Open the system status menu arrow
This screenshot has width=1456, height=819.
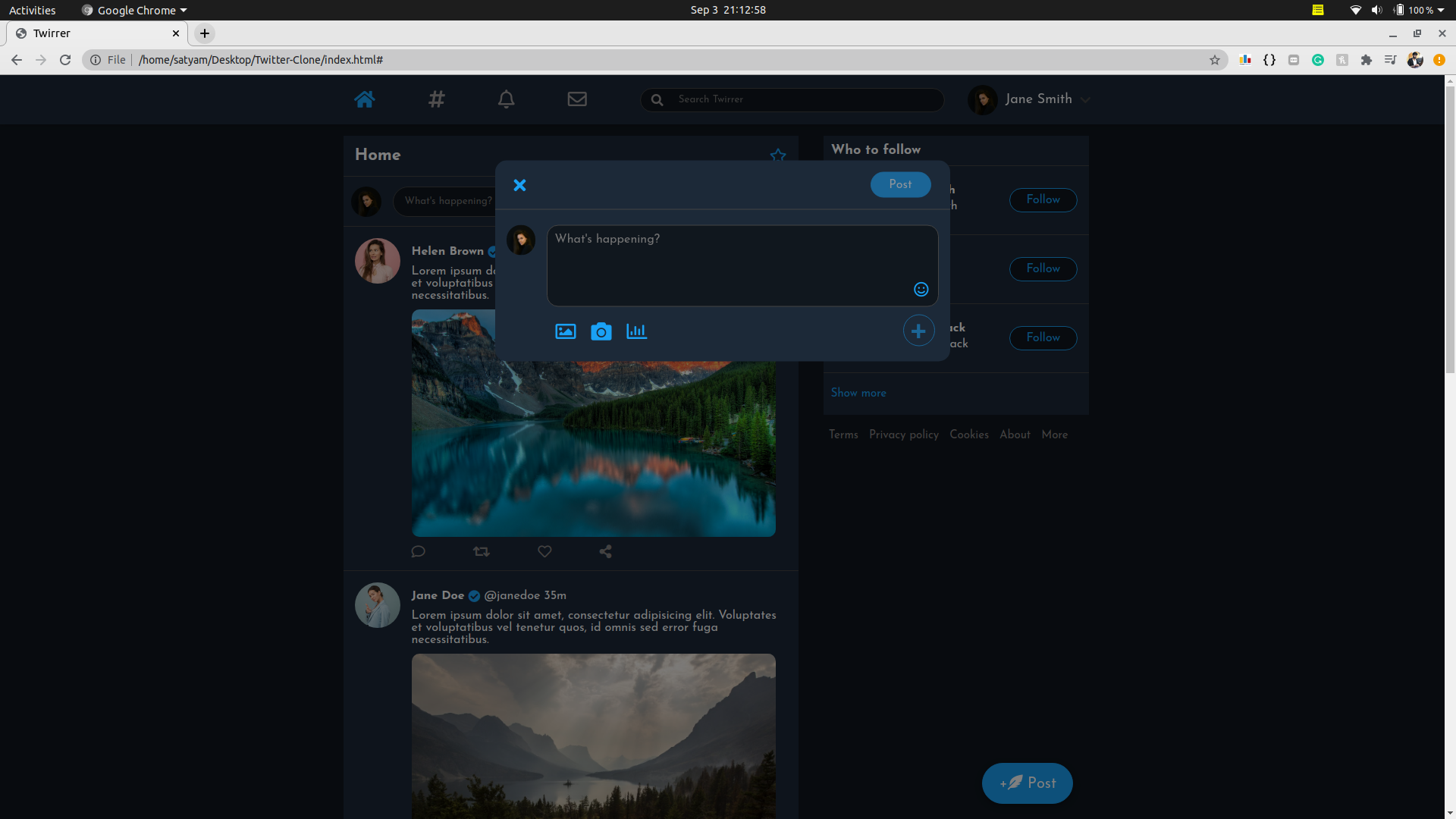click(1440, 10)
